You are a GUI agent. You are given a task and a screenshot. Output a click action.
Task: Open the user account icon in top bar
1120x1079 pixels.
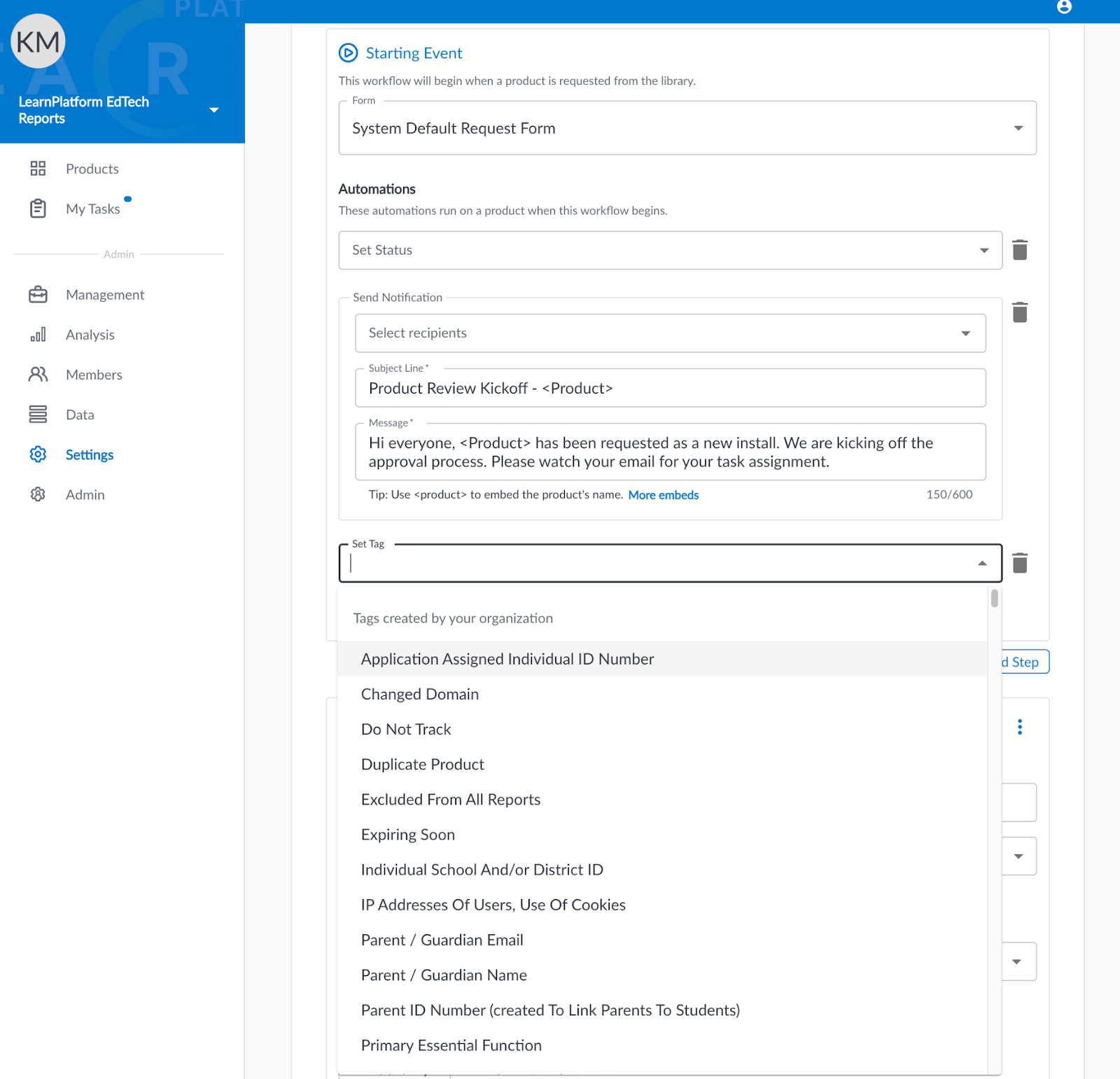point(1064,7)
